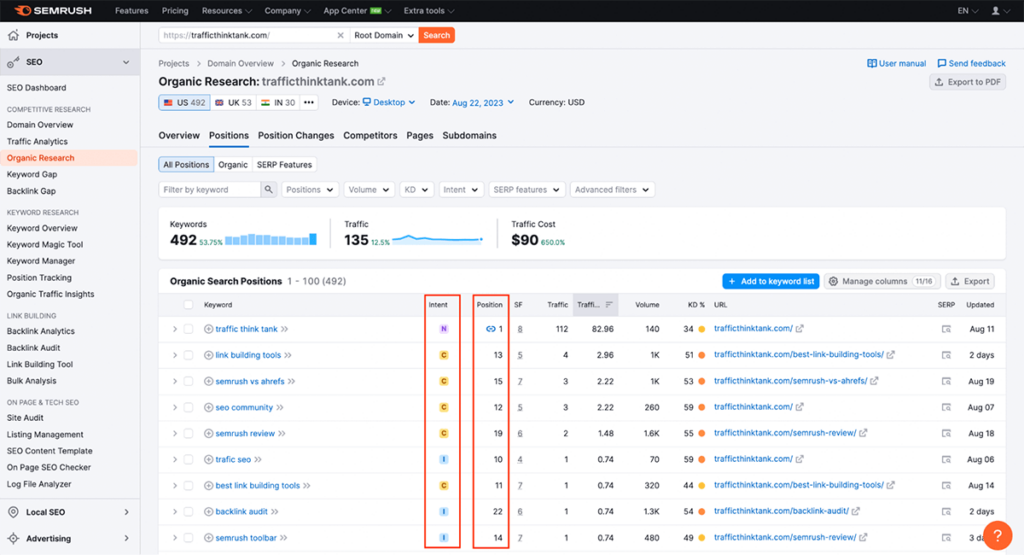Open external link beside traffickthinktank.com title
The height and width of the screenshot is (555, 1024).
pyautogui.click(x=381, y=82)
